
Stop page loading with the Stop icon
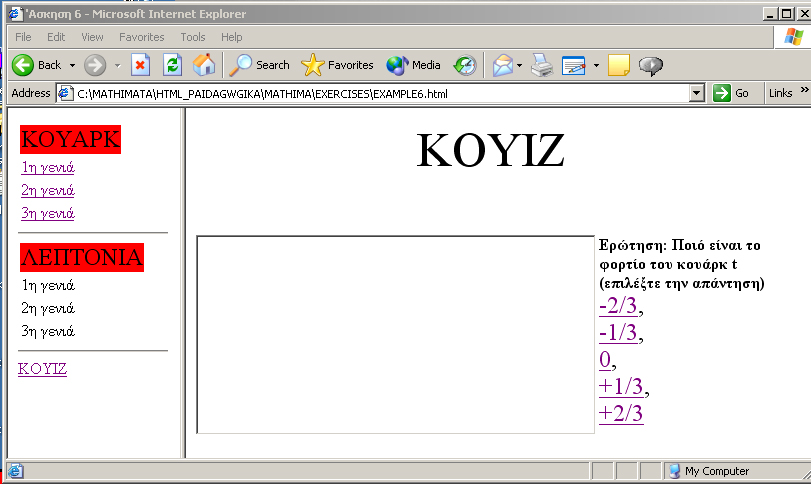point(140,65)
